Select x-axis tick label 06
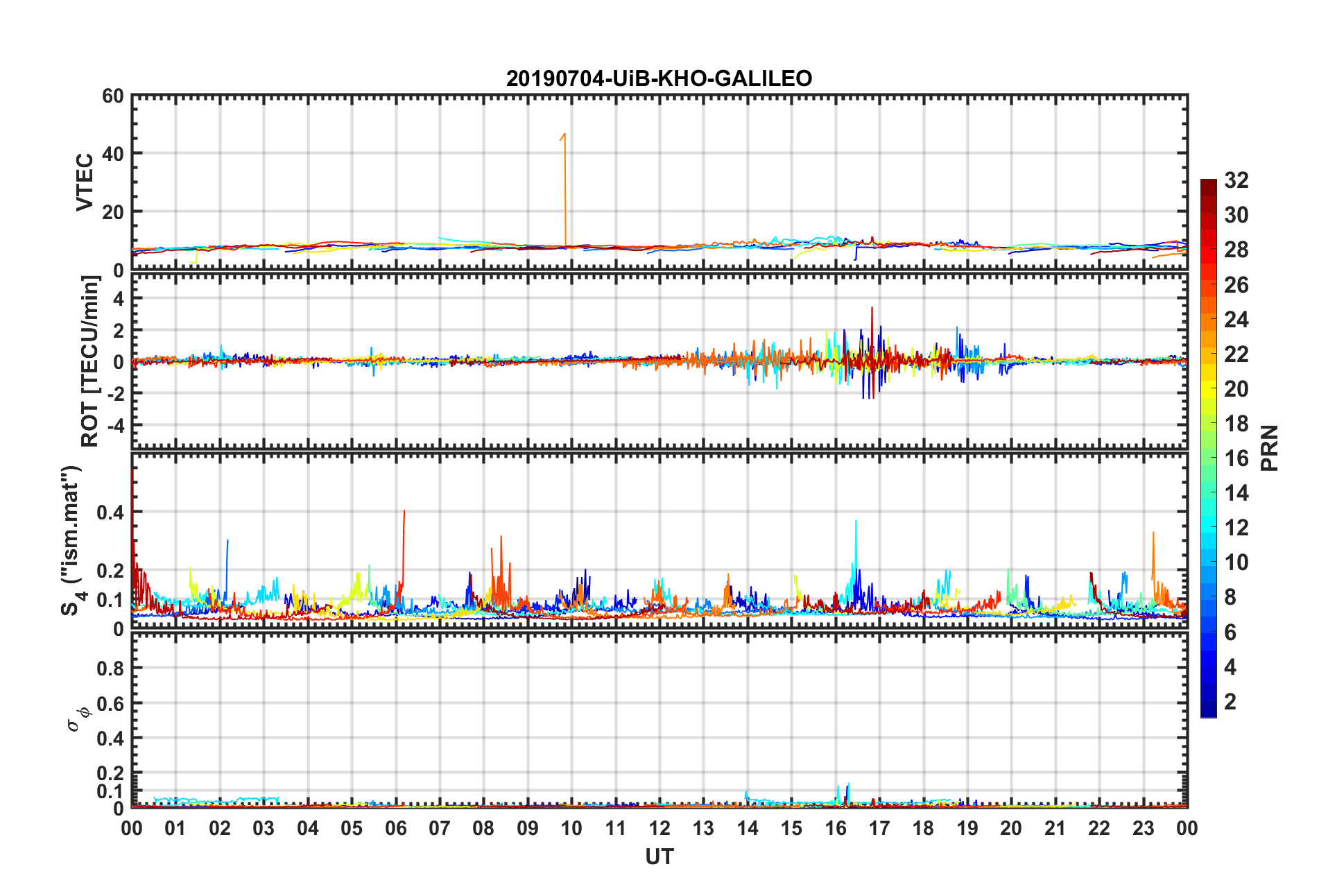Viewport: 1319px width, 896px height. [395, 828]
